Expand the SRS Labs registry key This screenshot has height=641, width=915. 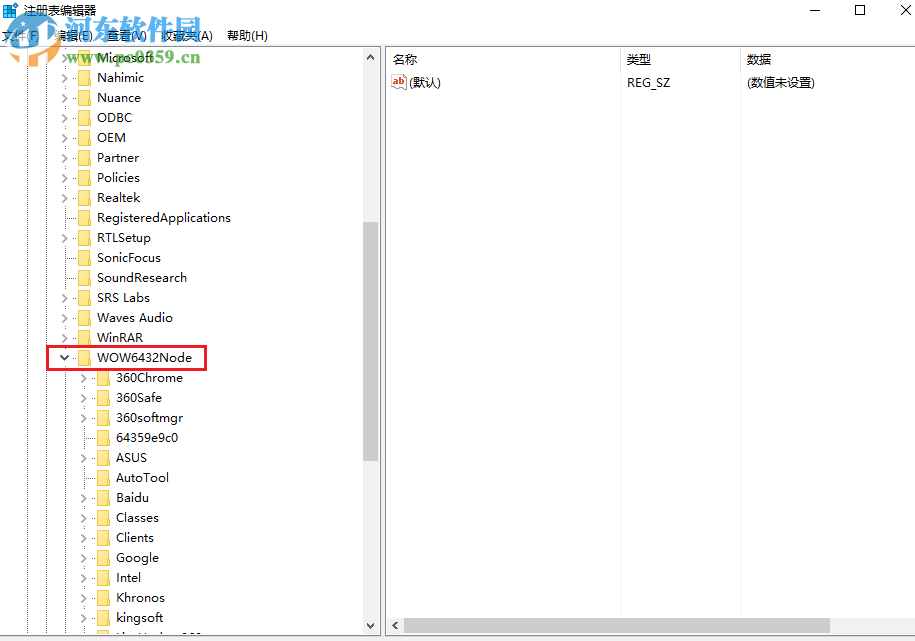pyautogui.click(x=64, y=297)
